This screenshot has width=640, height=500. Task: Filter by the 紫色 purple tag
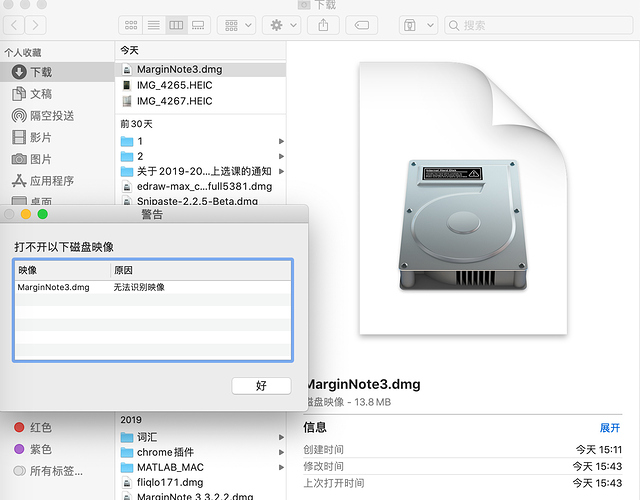click(57, 449)
